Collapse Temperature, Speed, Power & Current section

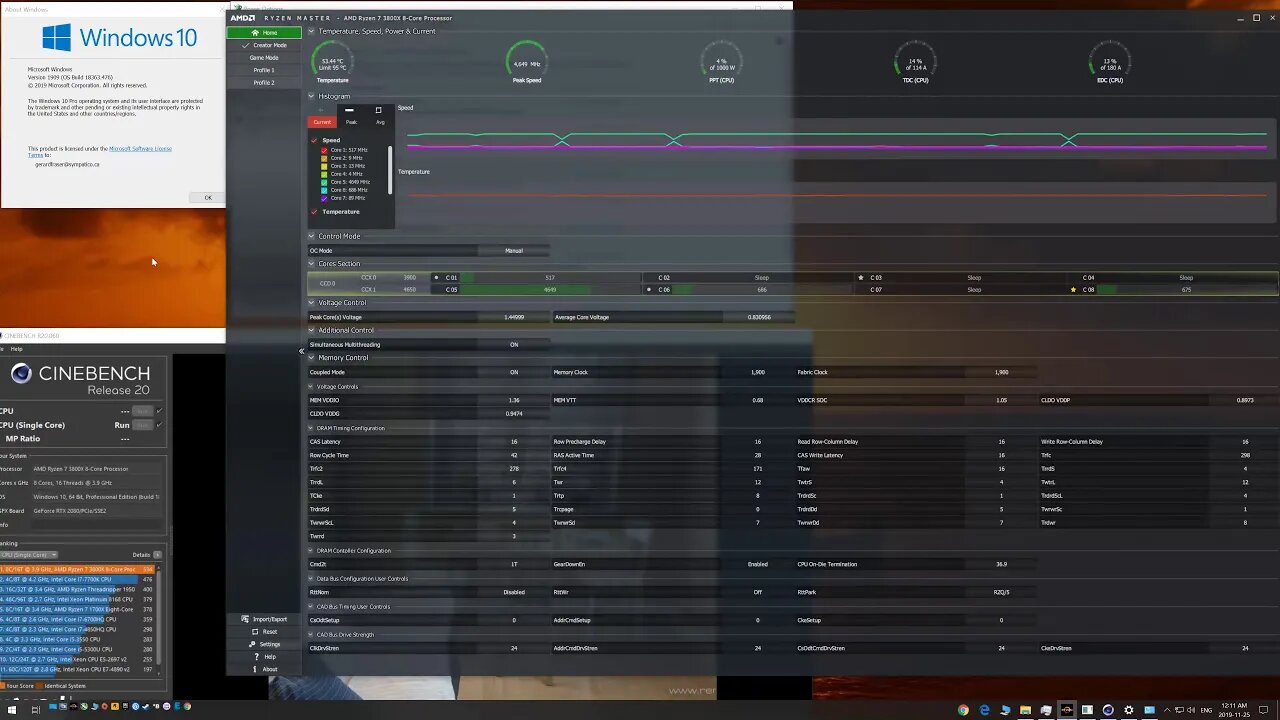pyautogui.click(x=312, y=31)
